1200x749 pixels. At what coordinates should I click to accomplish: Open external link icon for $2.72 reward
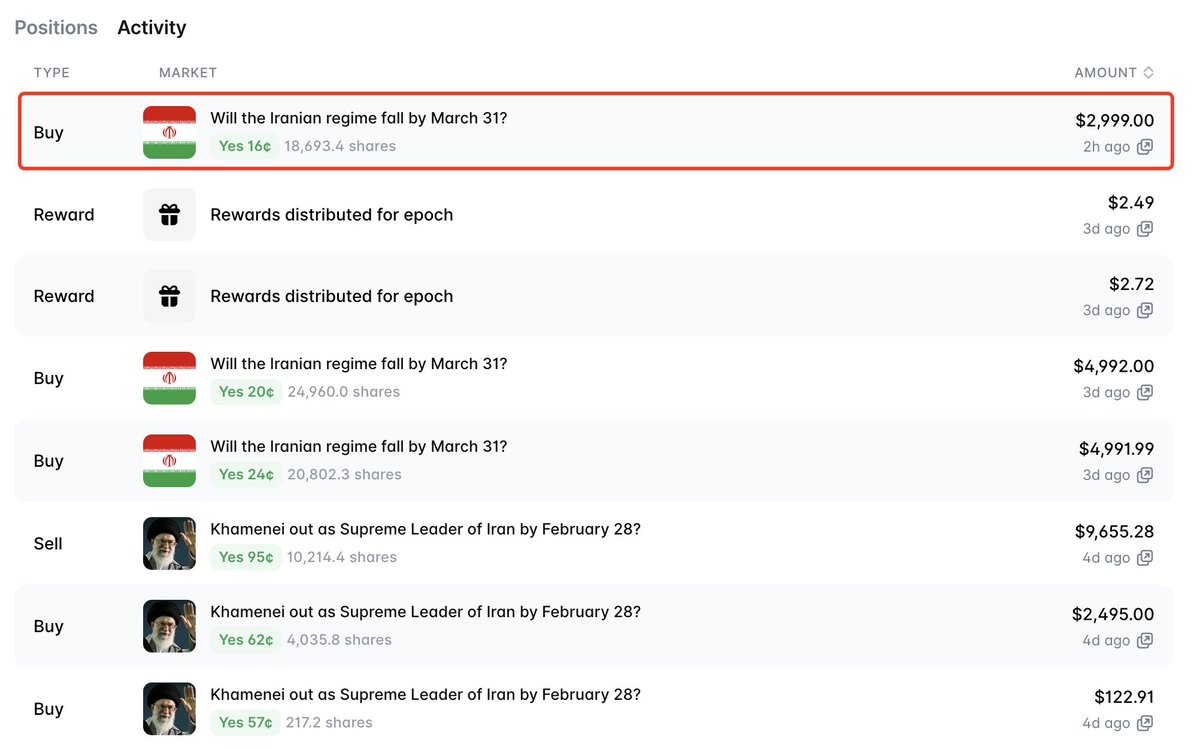pos(1145,311)
